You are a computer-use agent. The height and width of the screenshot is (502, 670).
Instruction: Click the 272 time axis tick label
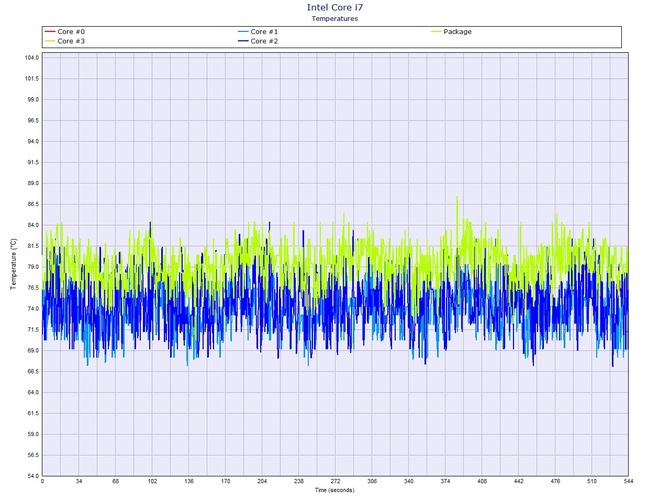pyautogui.click(x=335, y=481)
